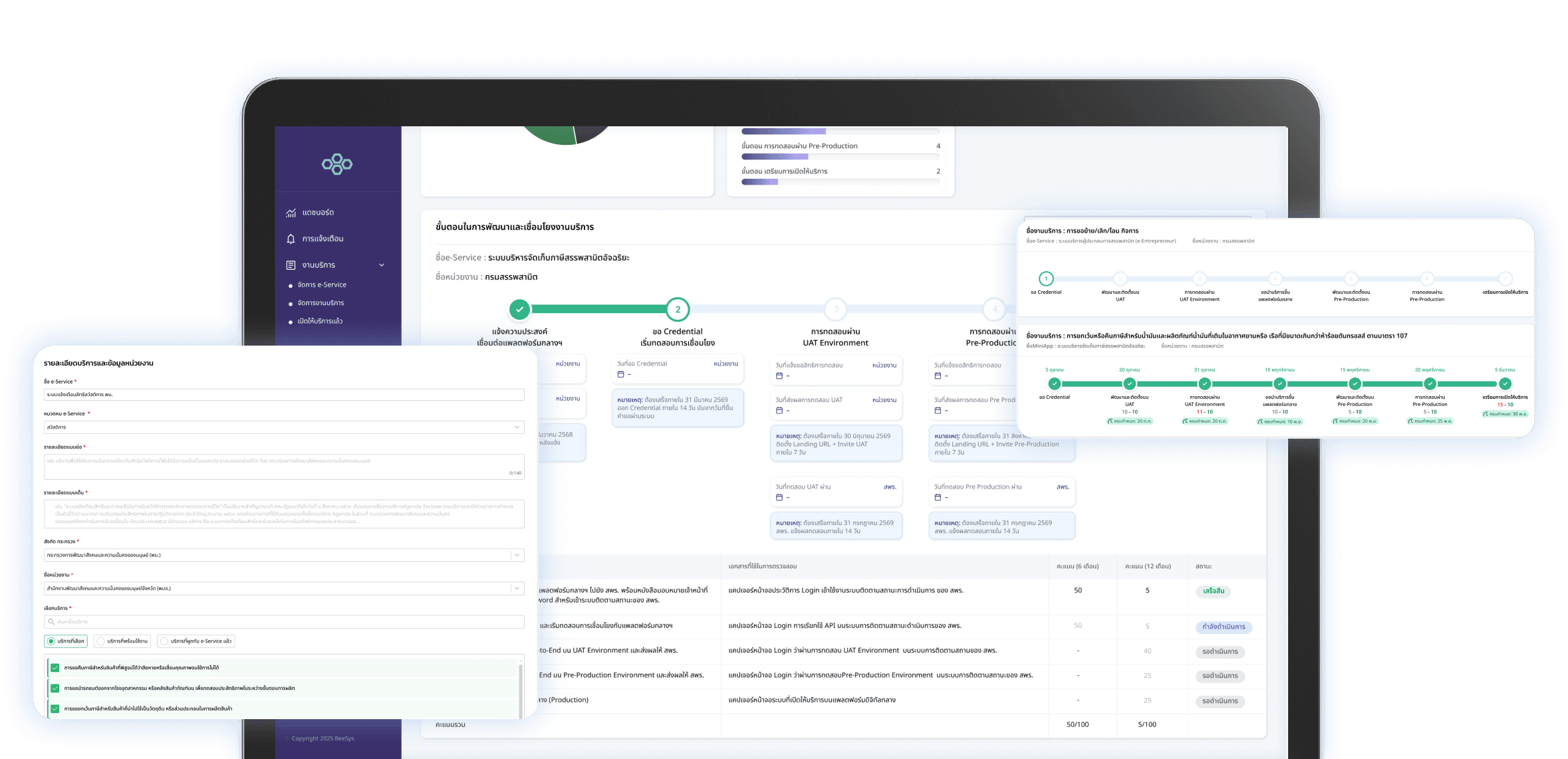The height and width of the screenshot is (759, 1568).
Task: Open เปิดให้บริการแล้ว submenu item
Action: (320, 321)
